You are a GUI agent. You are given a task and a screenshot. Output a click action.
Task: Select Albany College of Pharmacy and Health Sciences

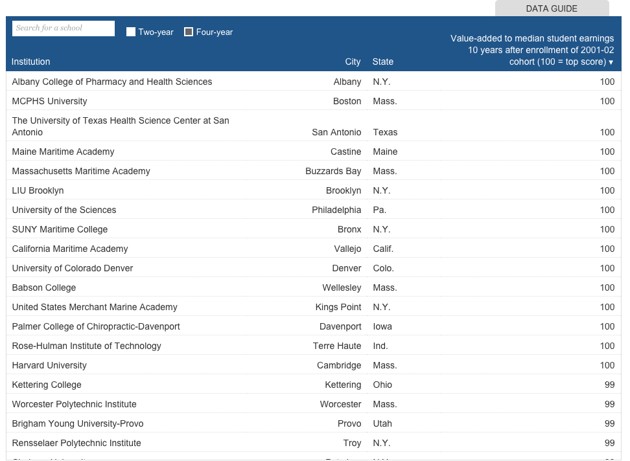point(112,82)
